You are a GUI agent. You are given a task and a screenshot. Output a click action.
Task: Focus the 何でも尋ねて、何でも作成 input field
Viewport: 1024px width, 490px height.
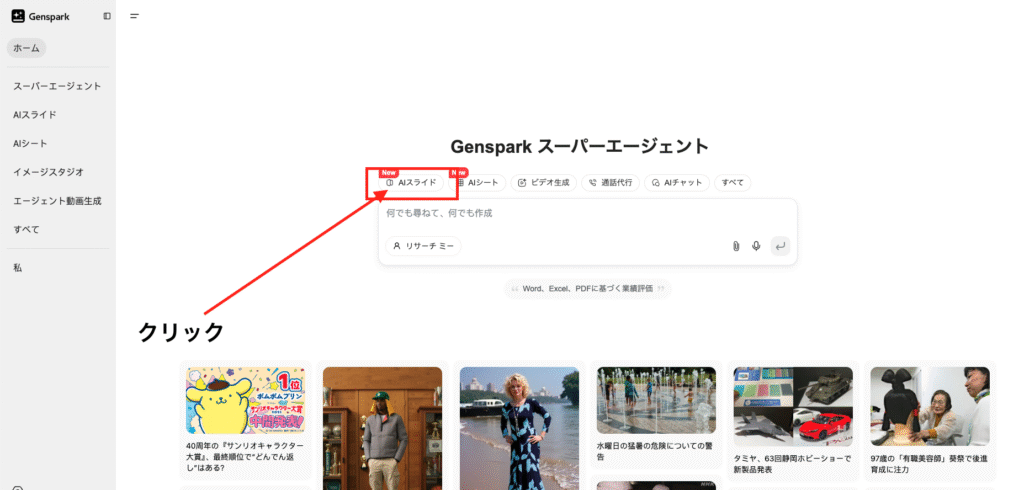click(x=588, y=214)
